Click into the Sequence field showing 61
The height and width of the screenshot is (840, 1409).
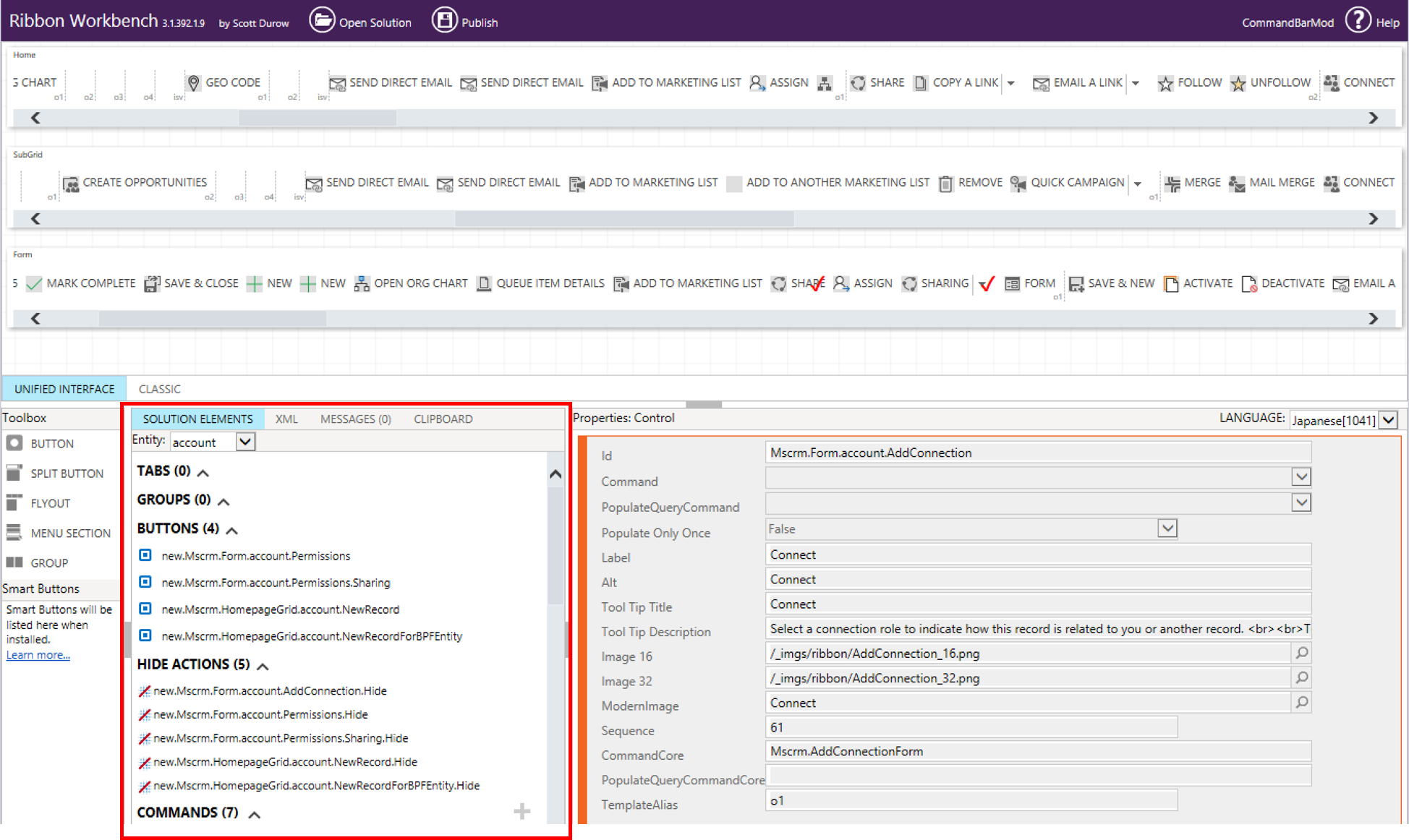click(x=971, y=727)
